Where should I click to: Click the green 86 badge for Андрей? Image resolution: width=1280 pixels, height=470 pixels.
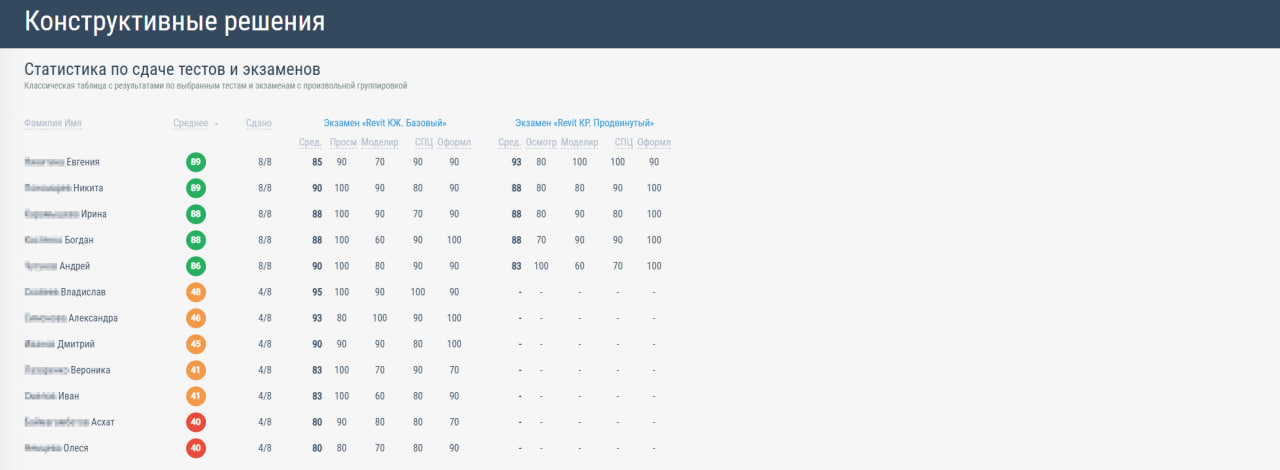click(196, 266)
